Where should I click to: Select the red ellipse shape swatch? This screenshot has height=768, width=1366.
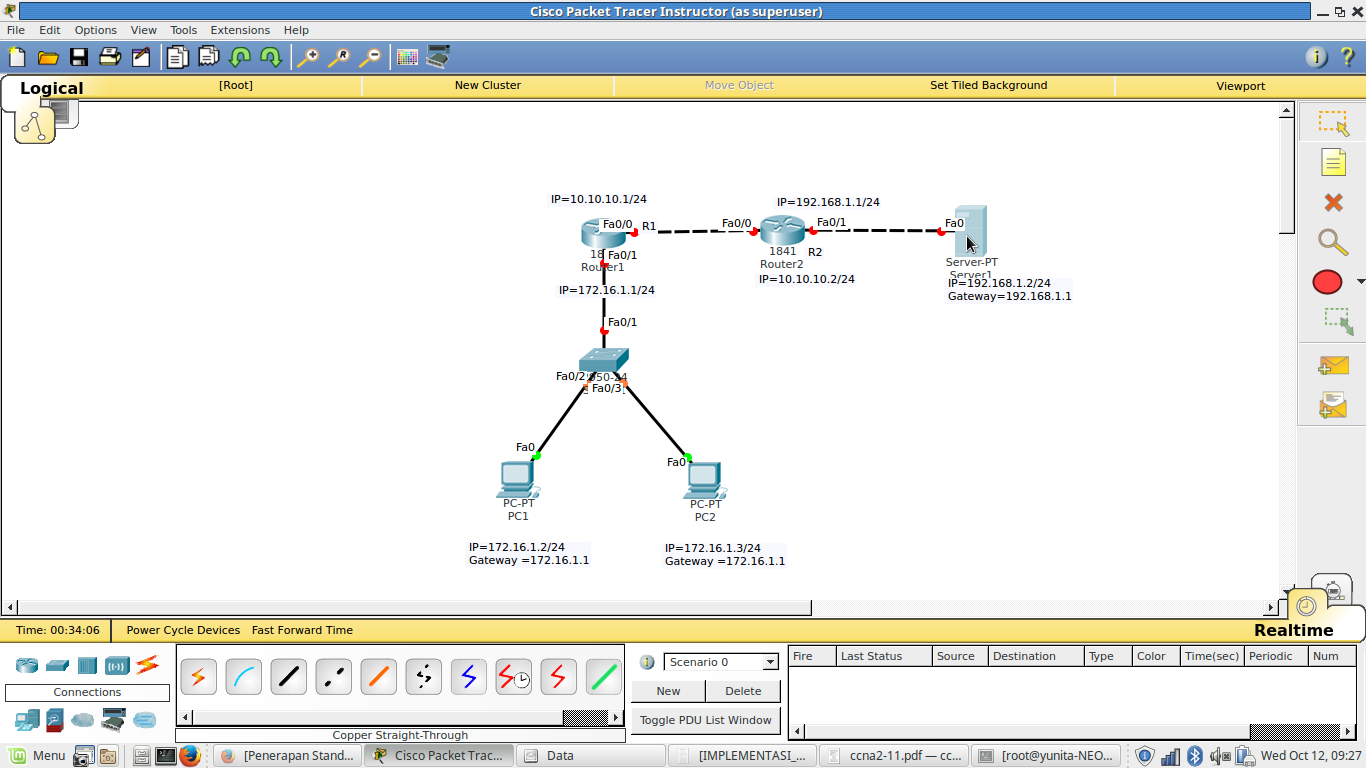[x=1328, y=282]
